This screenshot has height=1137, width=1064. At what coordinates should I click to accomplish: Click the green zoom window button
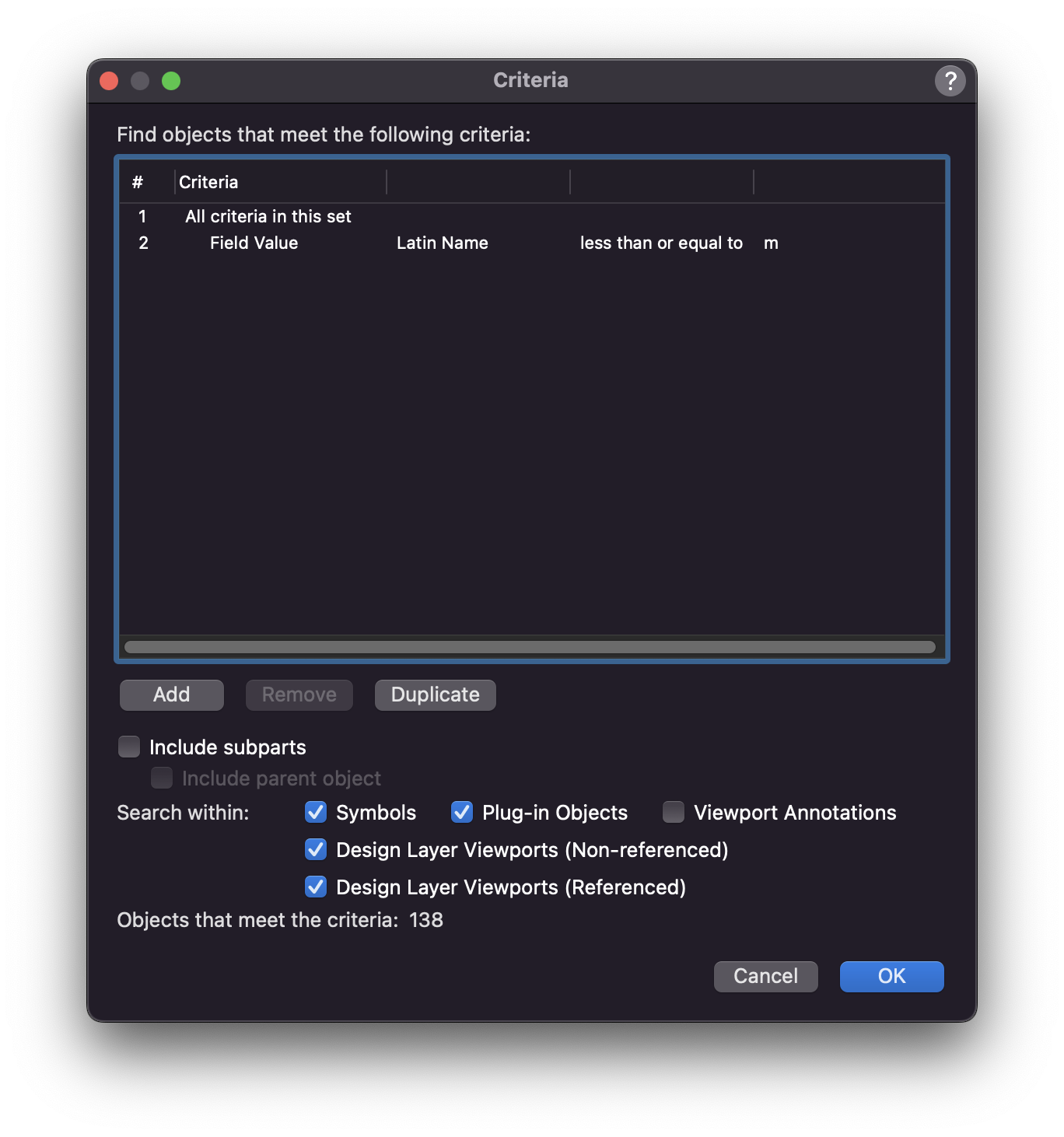click(171, 81)
